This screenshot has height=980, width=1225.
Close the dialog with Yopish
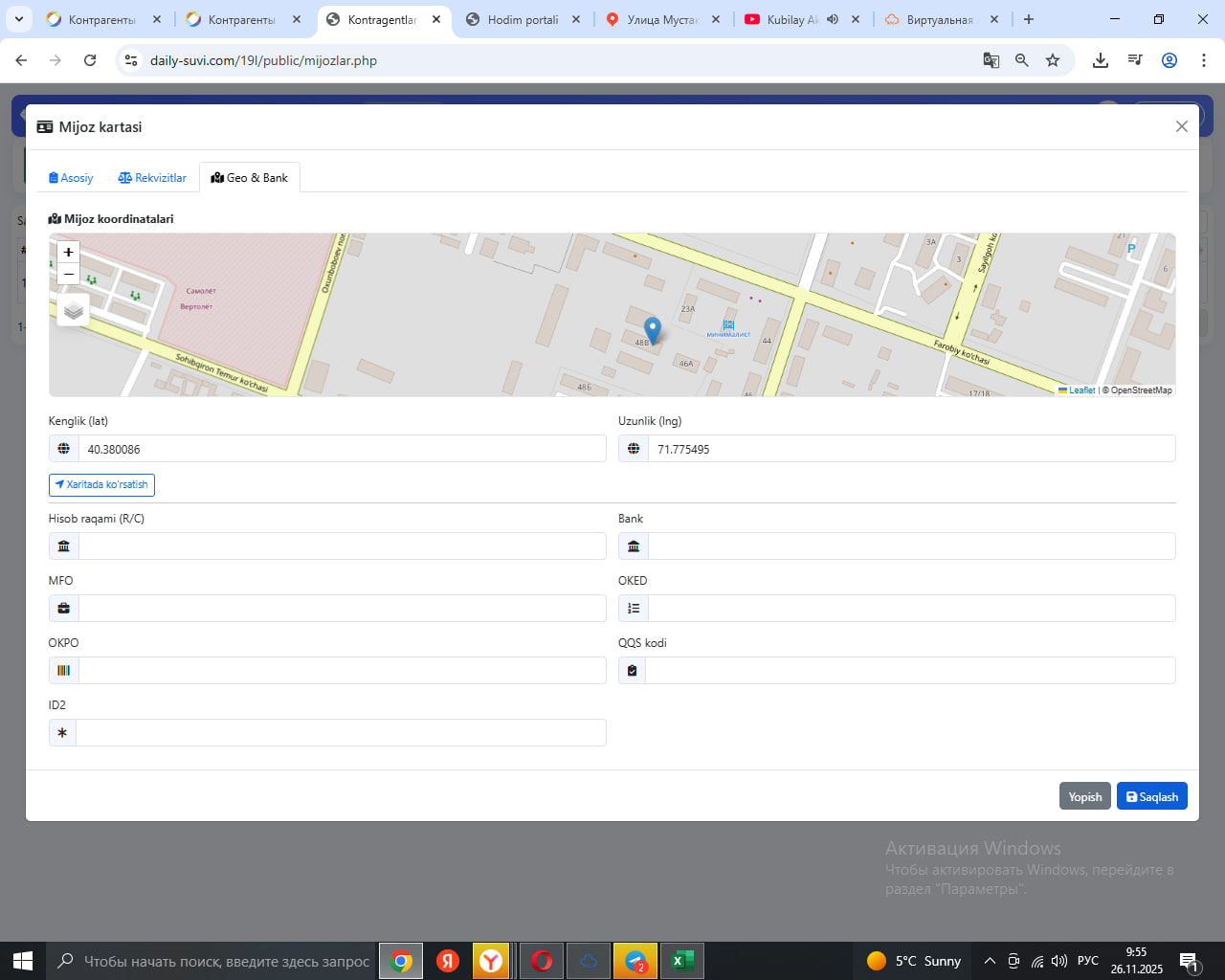coord(1084,796)
